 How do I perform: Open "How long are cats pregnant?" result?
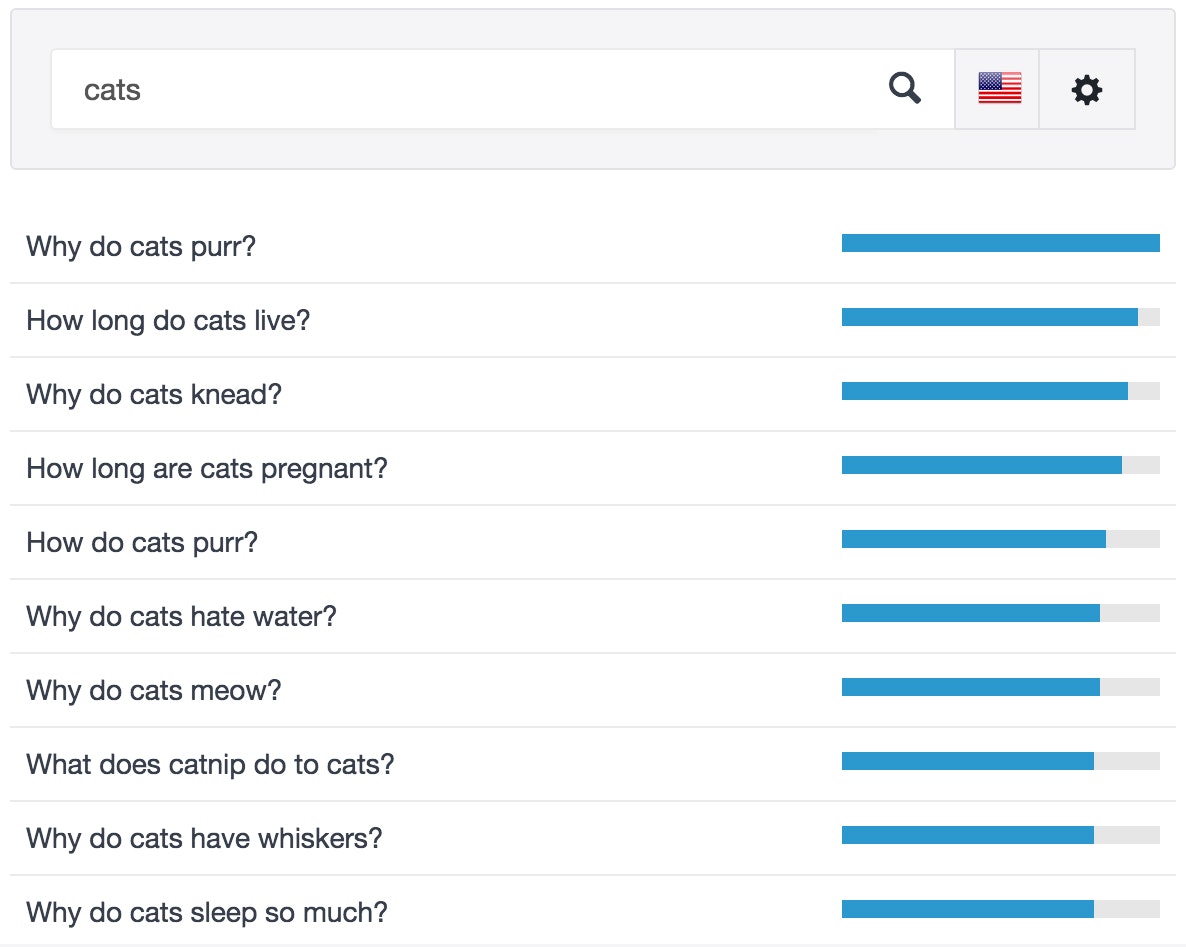(x=206, y=468)
